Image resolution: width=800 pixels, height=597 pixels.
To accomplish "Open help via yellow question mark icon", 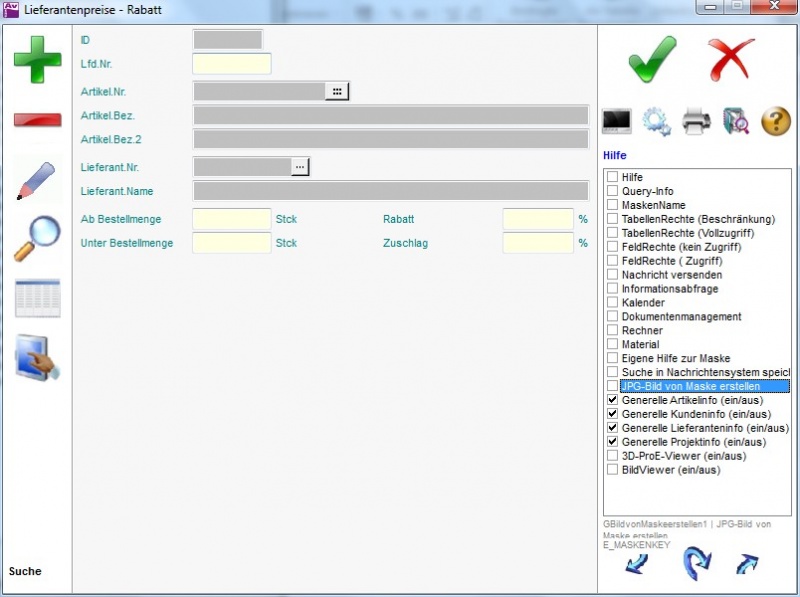I will (x=776, y=122).
